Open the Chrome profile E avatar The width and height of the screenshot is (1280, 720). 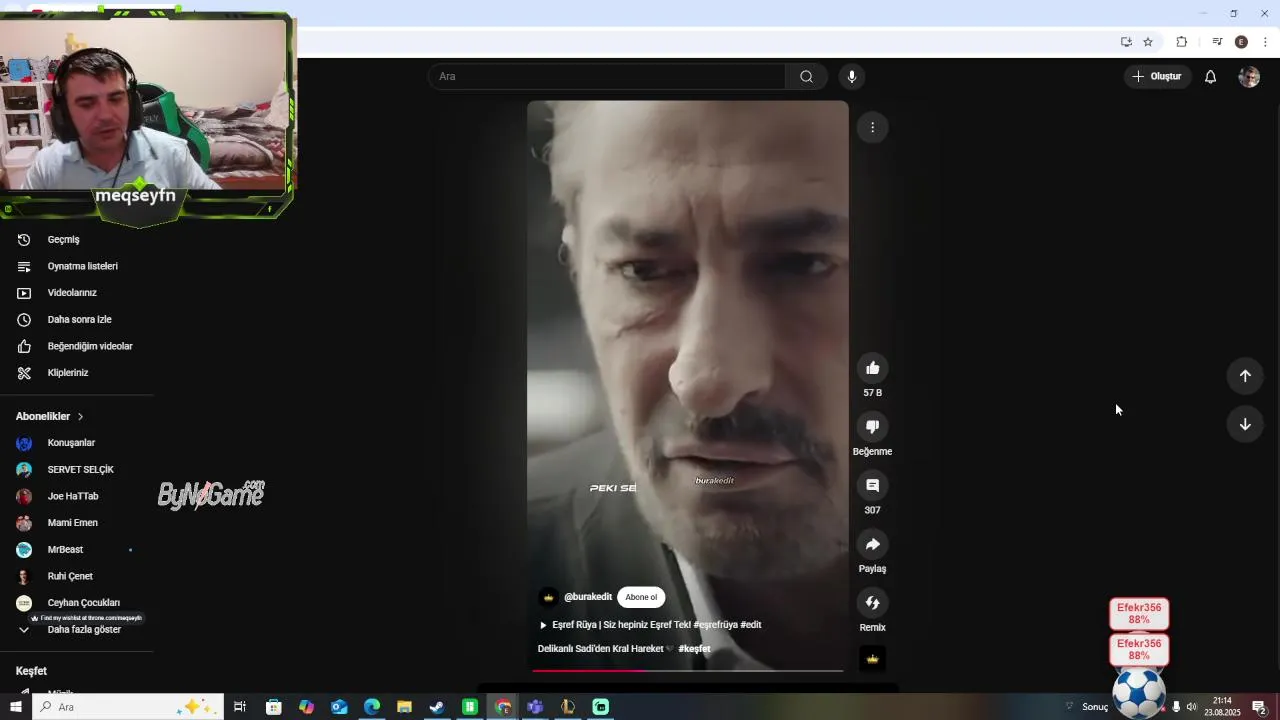[1241, 42]
